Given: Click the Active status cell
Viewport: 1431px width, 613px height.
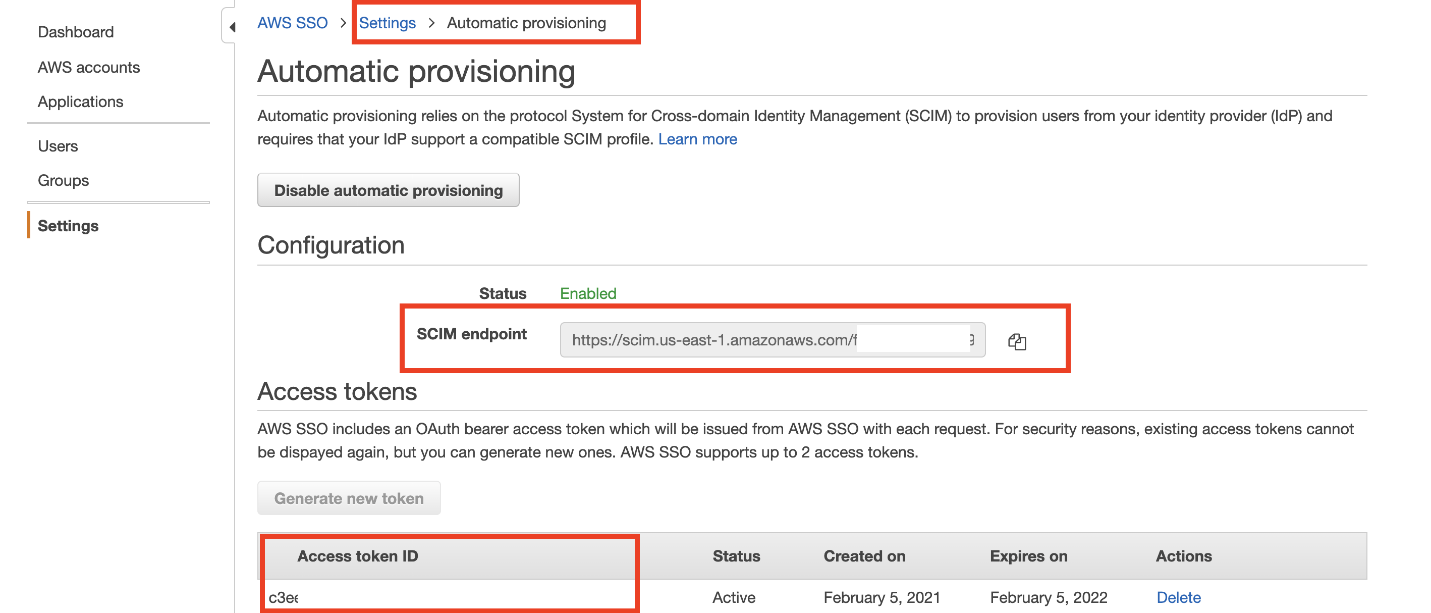Looking at the screenshot, I should point(734,597).
